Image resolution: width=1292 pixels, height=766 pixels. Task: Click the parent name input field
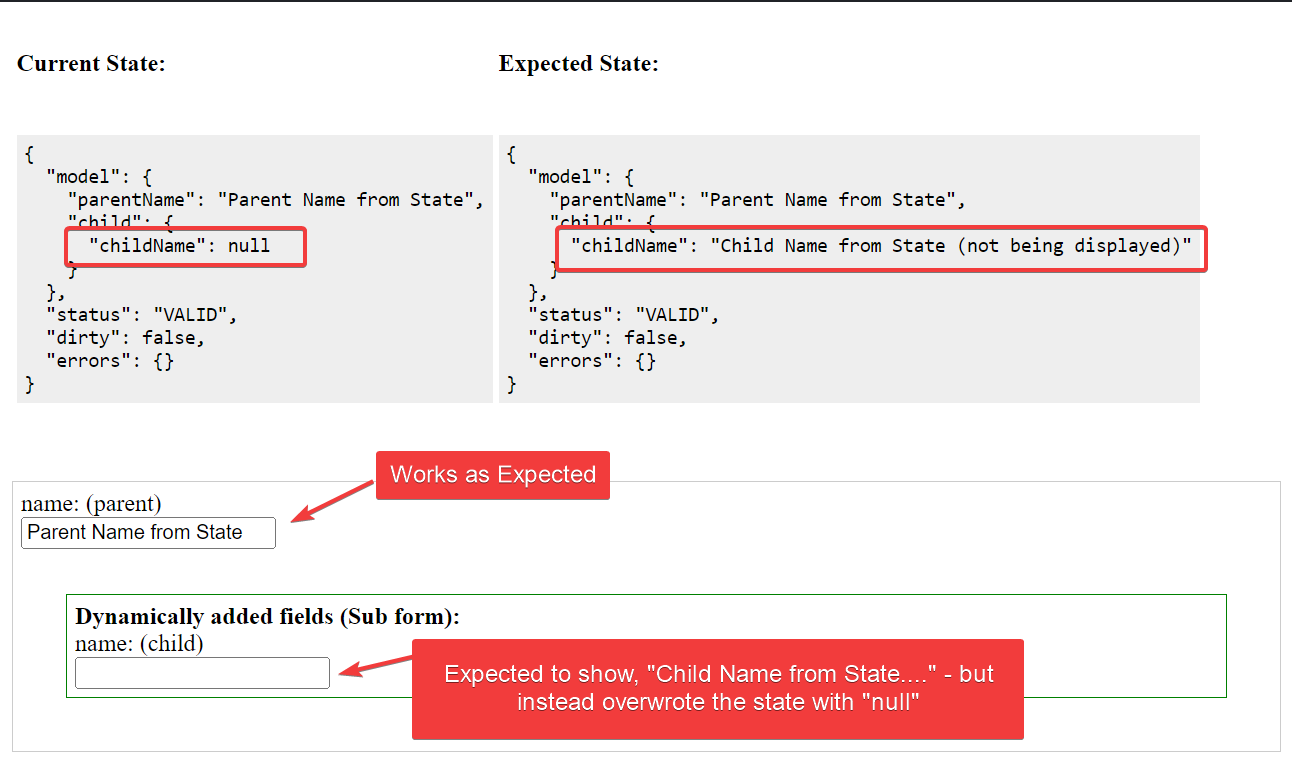click(x=148, y=533)
